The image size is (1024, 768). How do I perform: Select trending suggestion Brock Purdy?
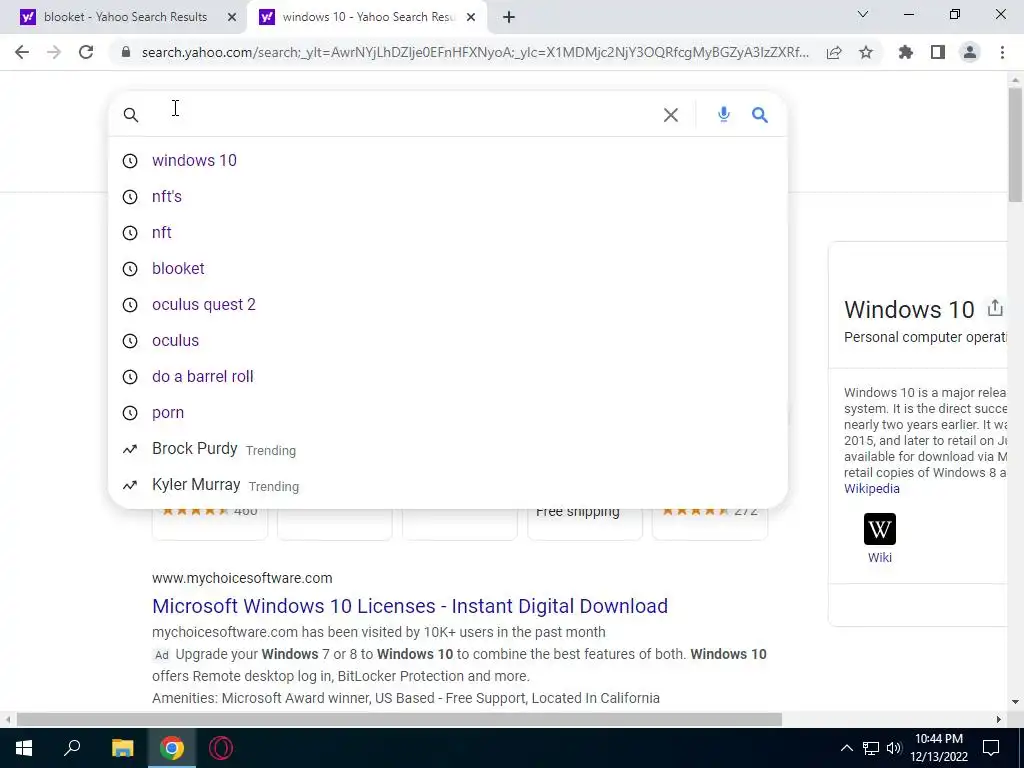447,449
